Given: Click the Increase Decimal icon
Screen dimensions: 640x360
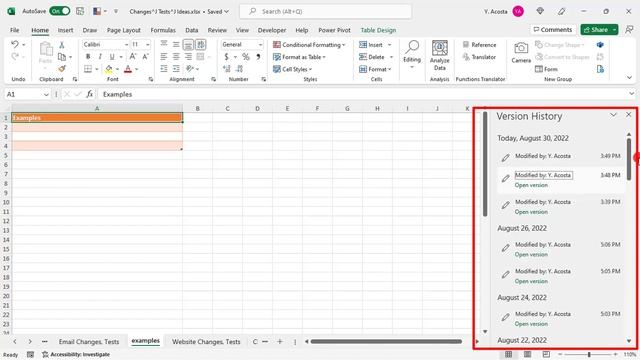Looking at the screenshot, I should click(227, 69).
